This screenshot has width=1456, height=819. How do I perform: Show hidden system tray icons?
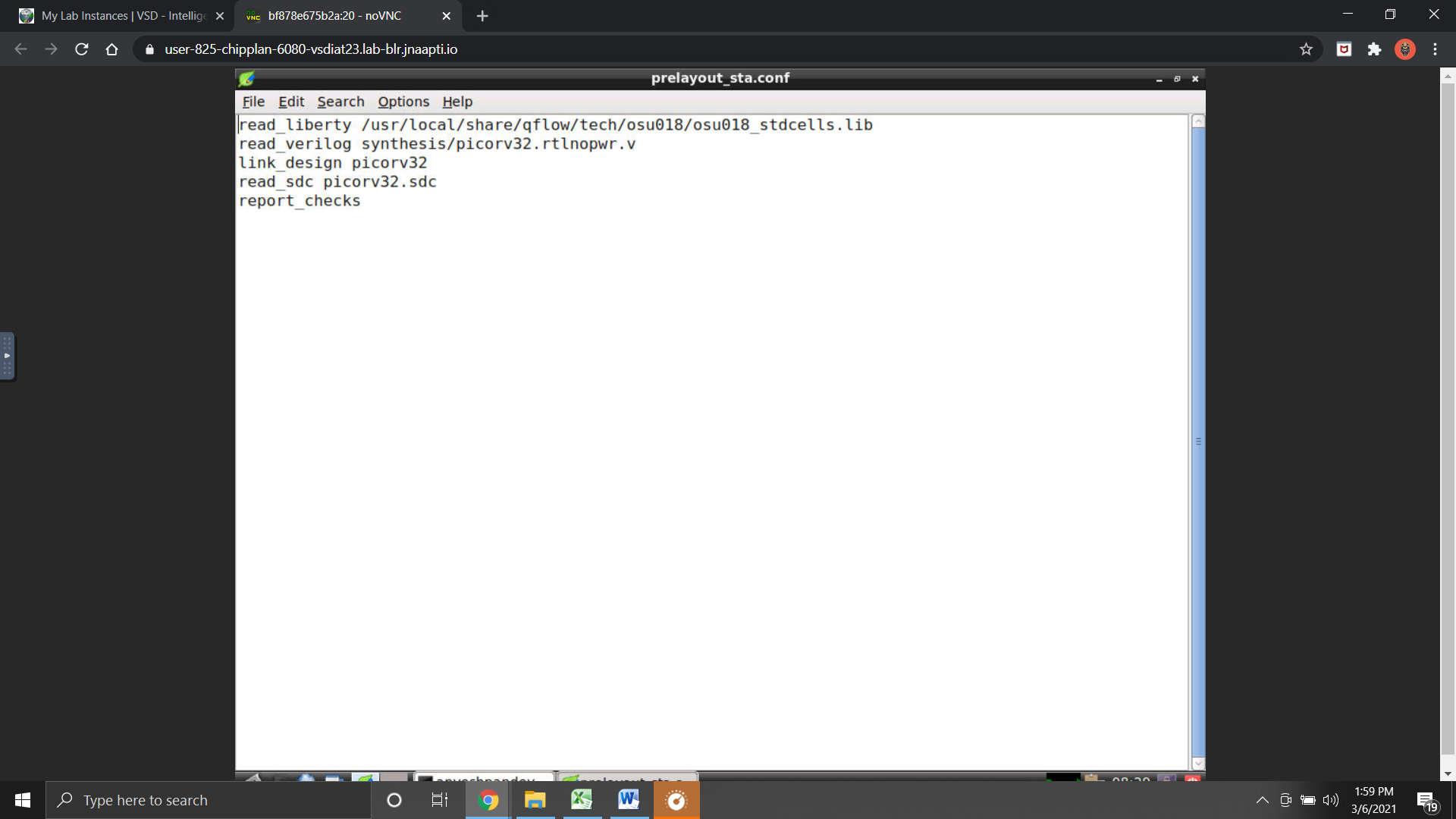[1262, 800]
